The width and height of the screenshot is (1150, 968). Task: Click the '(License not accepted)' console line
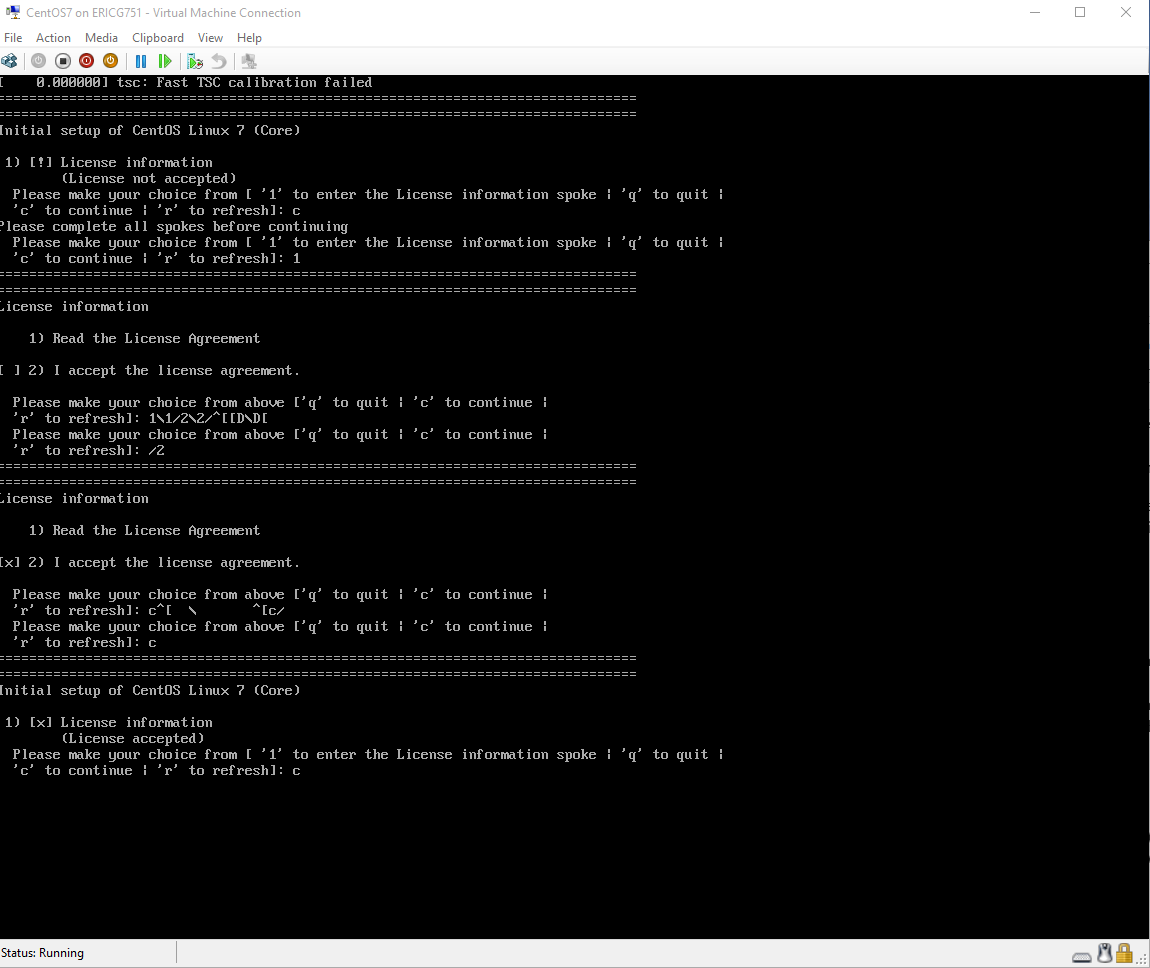point(149,178)
